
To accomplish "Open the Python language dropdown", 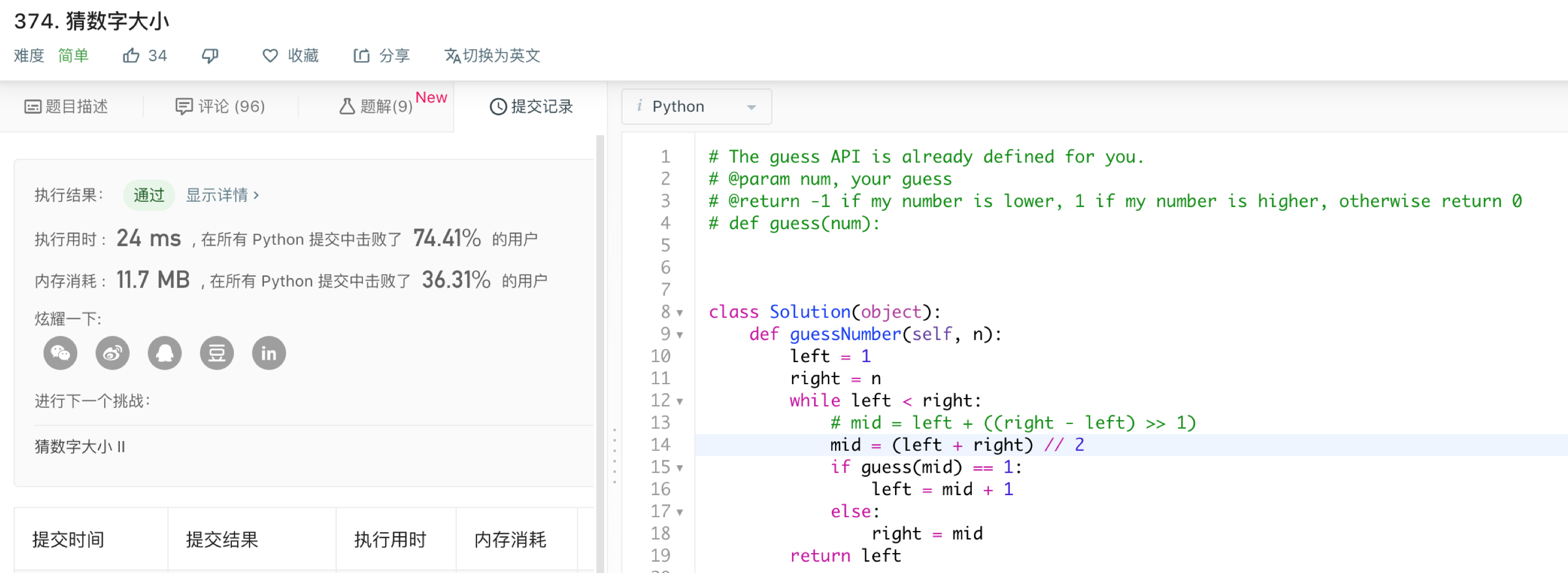I will click(x=697, y=106).
